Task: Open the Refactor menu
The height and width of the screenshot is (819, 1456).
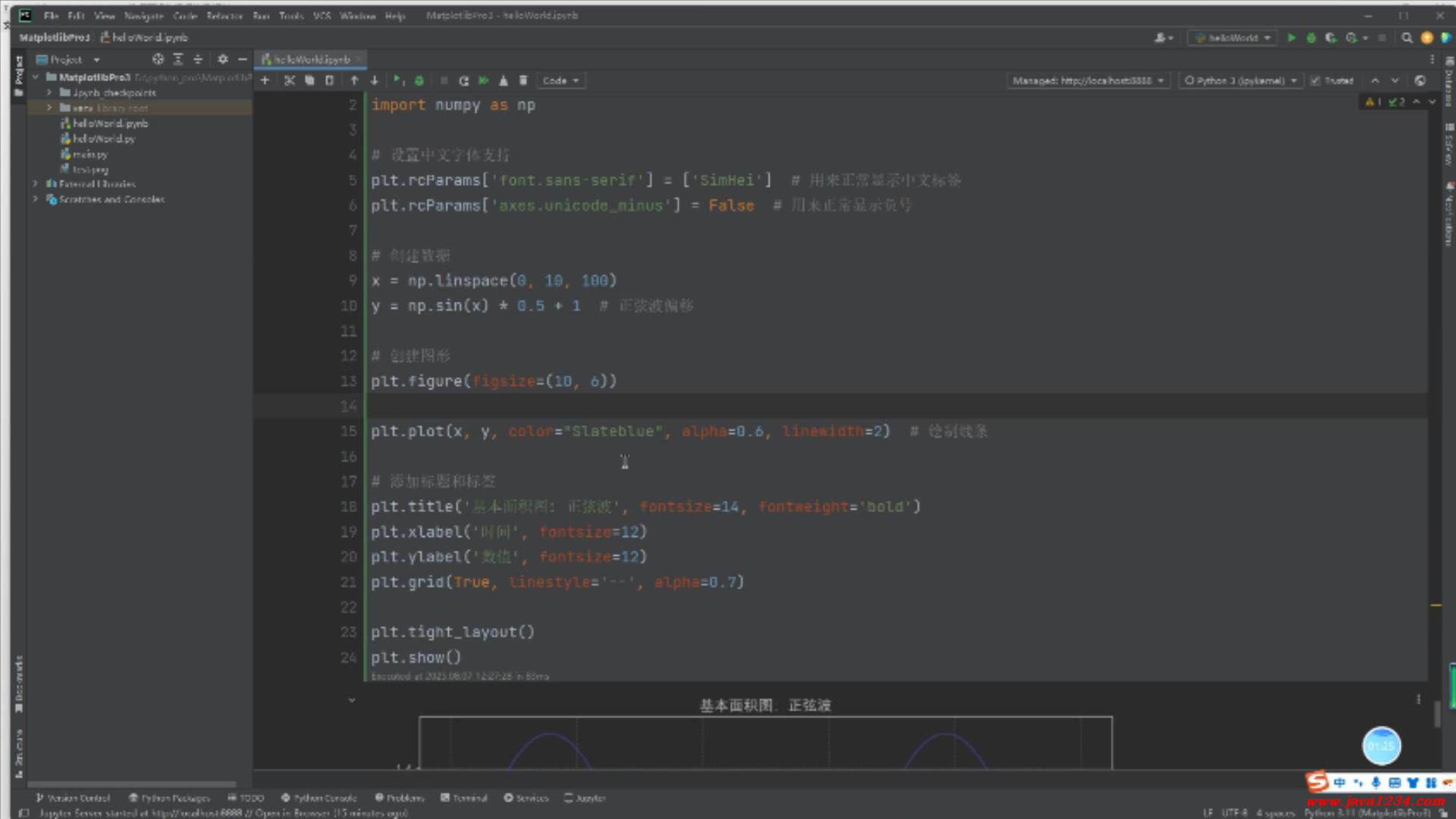Action: [x=224, y=15]
